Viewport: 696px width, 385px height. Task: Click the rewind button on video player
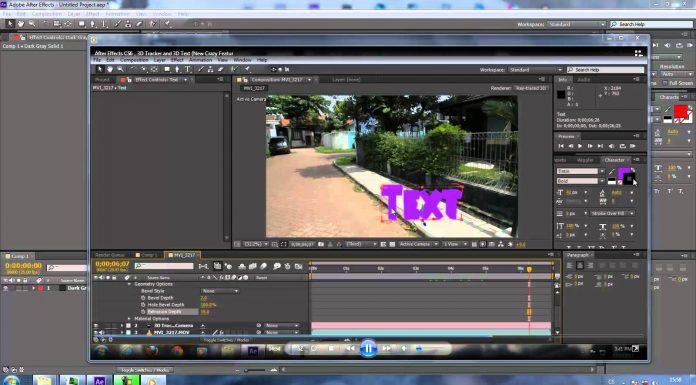pyautogui.click(x=350, y=349)
